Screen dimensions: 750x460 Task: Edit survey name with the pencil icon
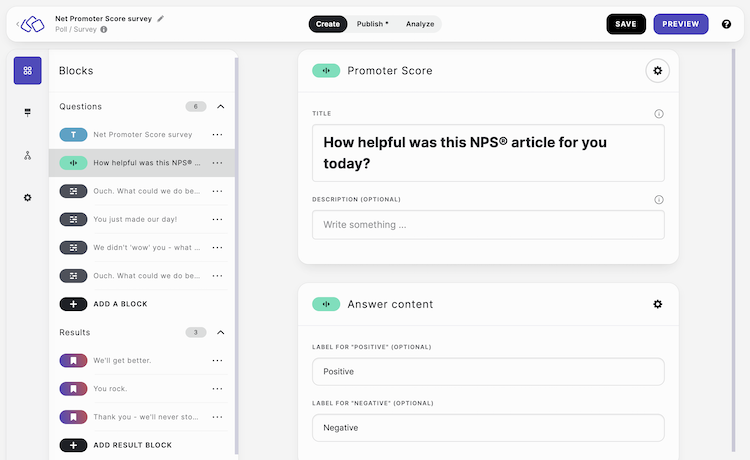coord(161,19)
